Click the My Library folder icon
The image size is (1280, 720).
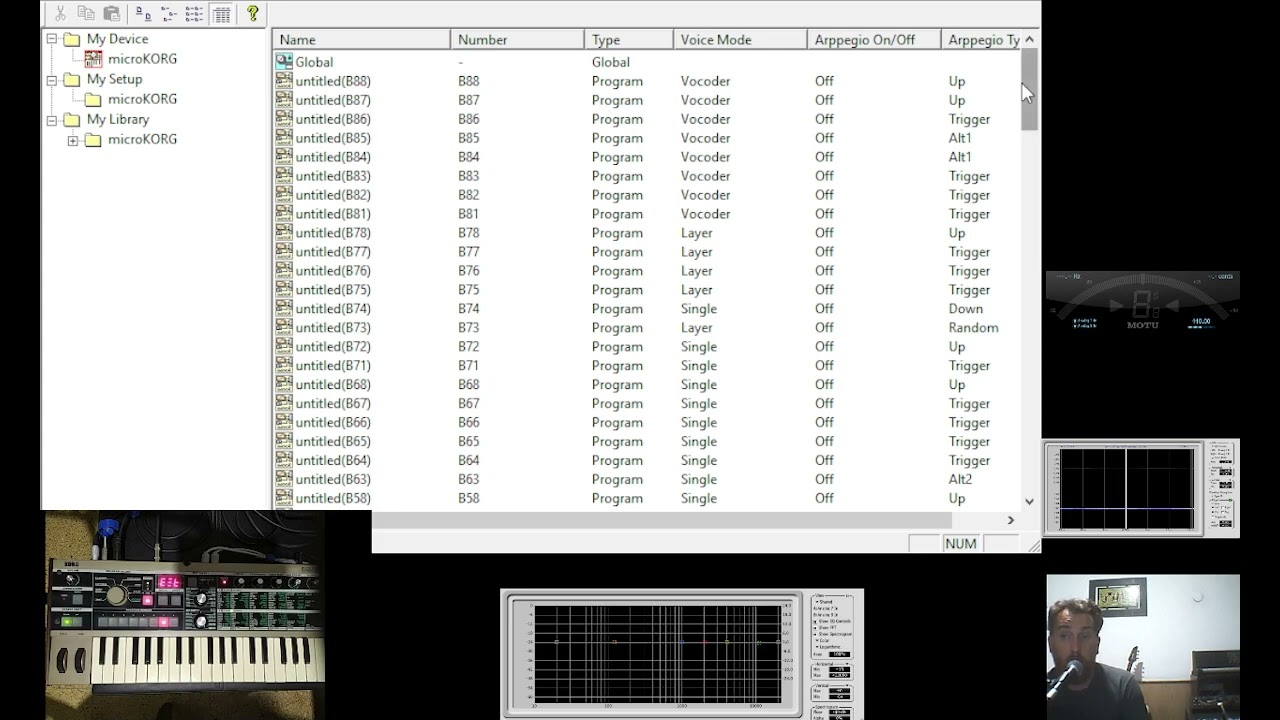(x=72, y=119)
